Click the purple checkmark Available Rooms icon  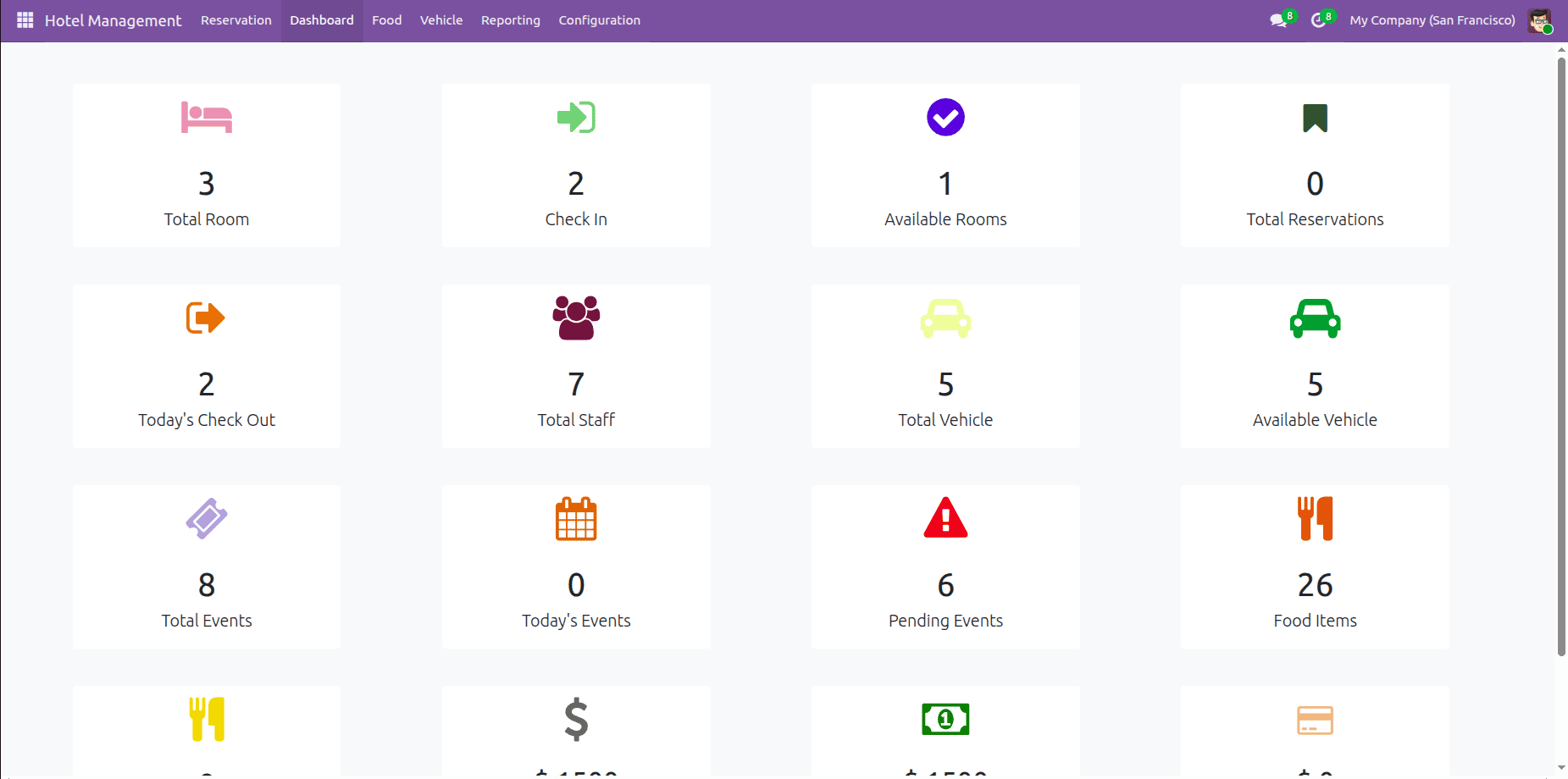click(x=945, y=118)
